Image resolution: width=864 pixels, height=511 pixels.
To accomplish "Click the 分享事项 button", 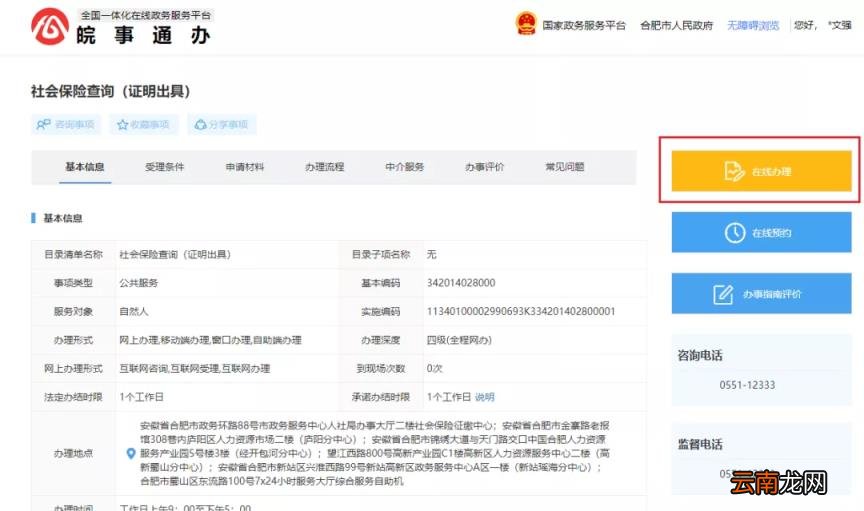I will [x=222, y=125].
